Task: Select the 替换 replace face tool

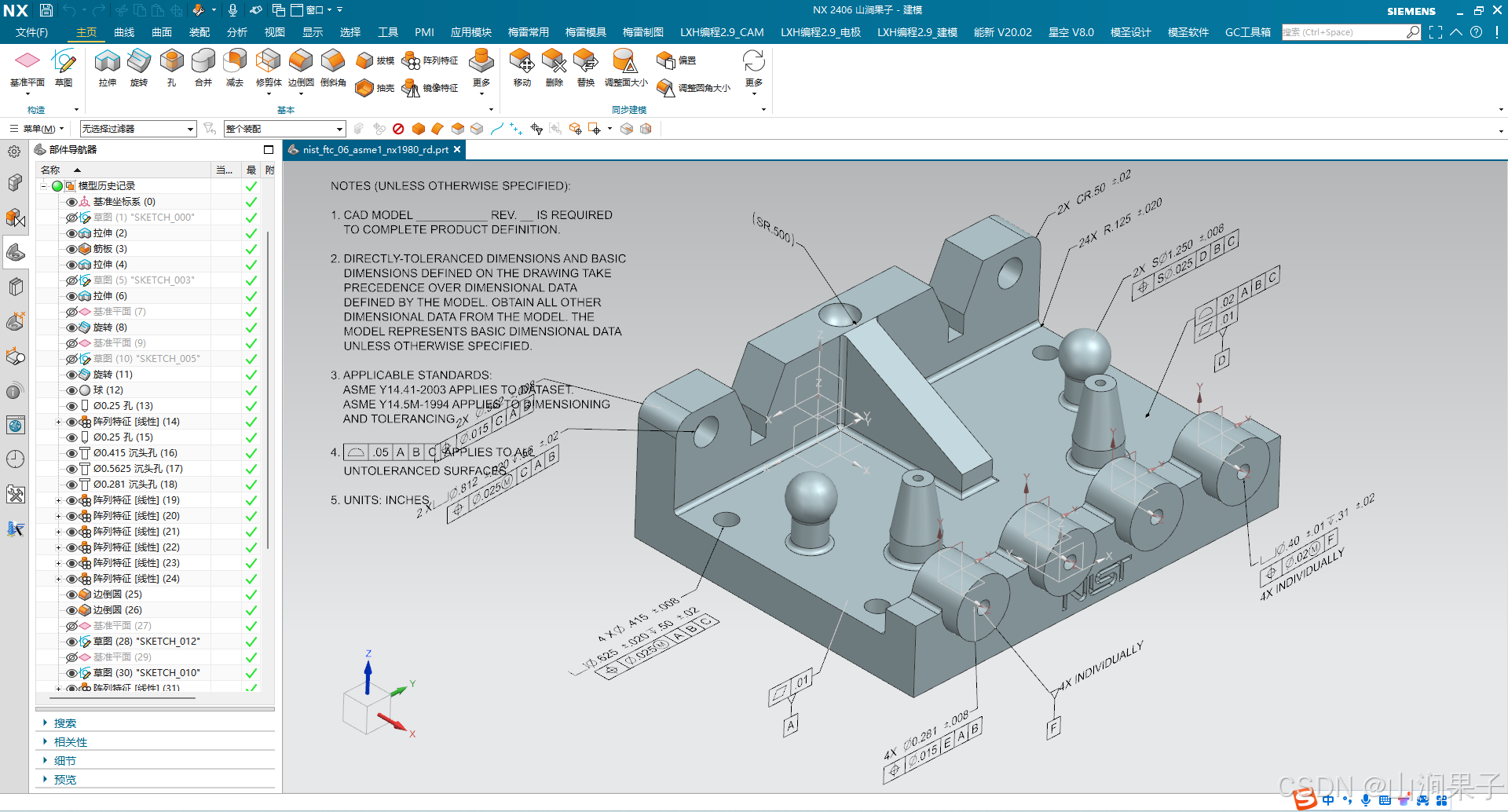Action: coord(586,68)
